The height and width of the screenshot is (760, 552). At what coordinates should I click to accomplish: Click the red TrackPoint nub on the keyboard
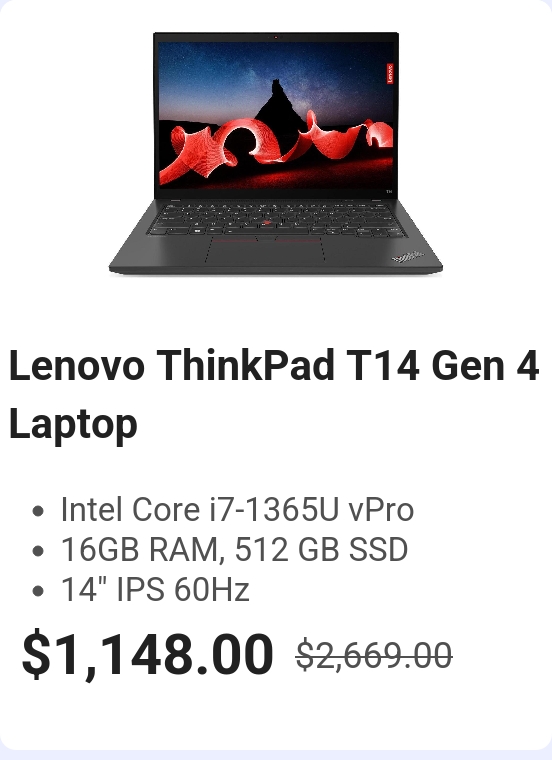coord(266,223)
